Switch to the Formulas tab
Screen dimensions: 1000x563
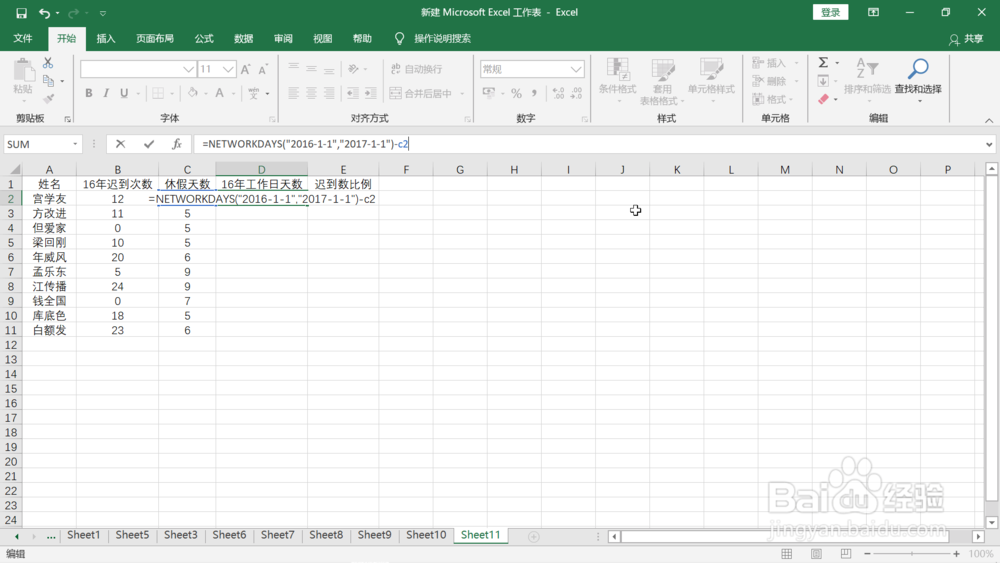204,38
